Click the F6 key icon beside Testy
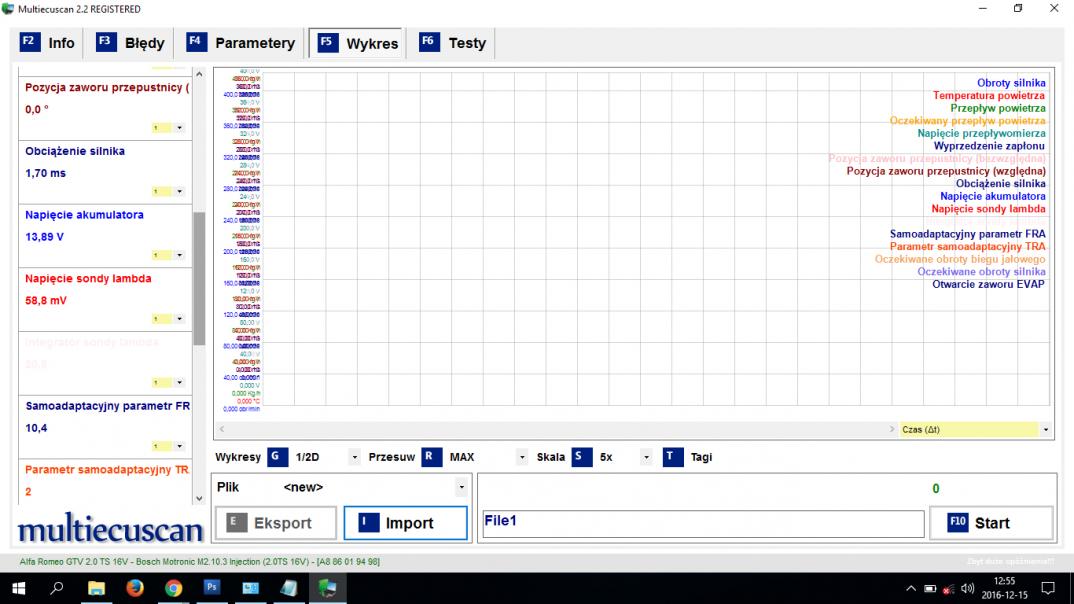Viewport: 1074px width, 604px height. click(429, 42)
